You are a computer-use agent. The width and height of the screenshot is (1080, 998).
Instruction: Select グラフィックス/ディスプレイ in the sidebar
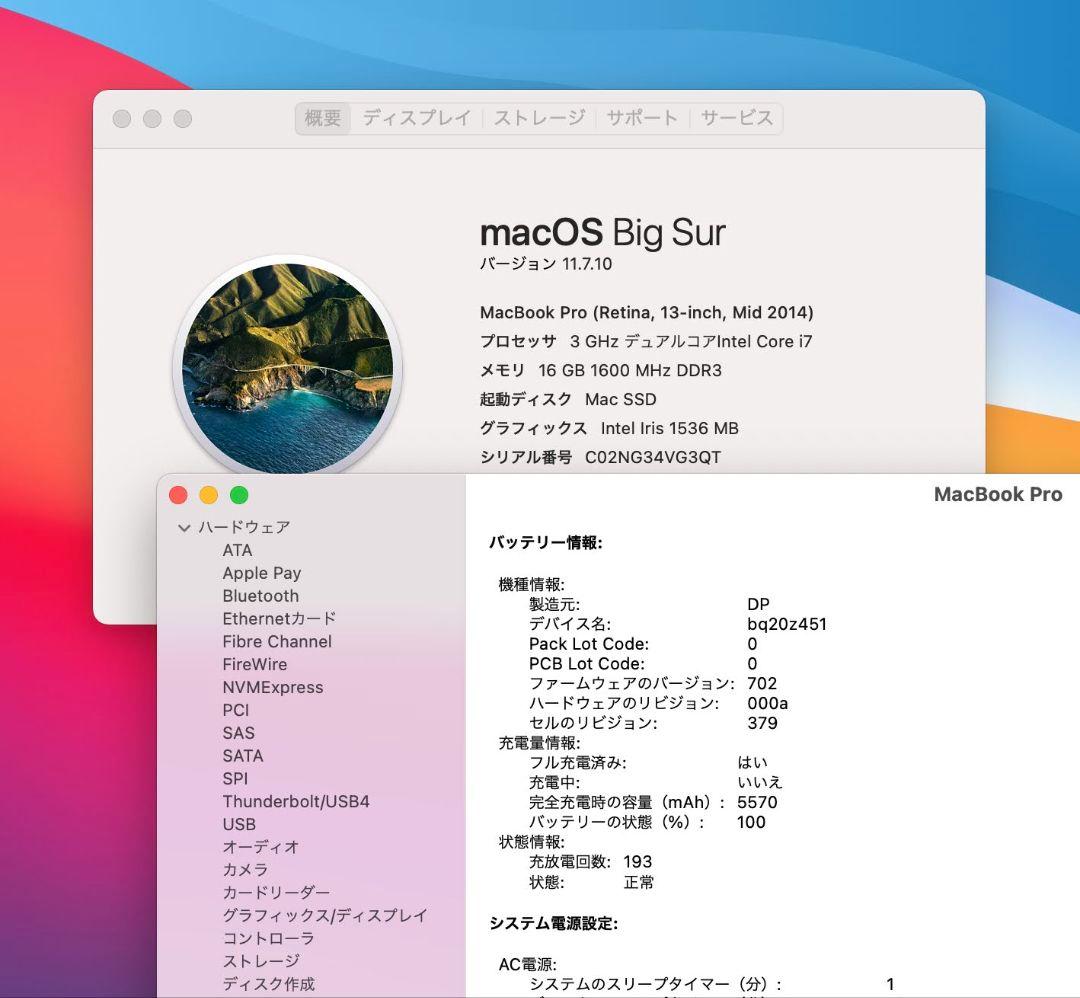coord(324,915)
